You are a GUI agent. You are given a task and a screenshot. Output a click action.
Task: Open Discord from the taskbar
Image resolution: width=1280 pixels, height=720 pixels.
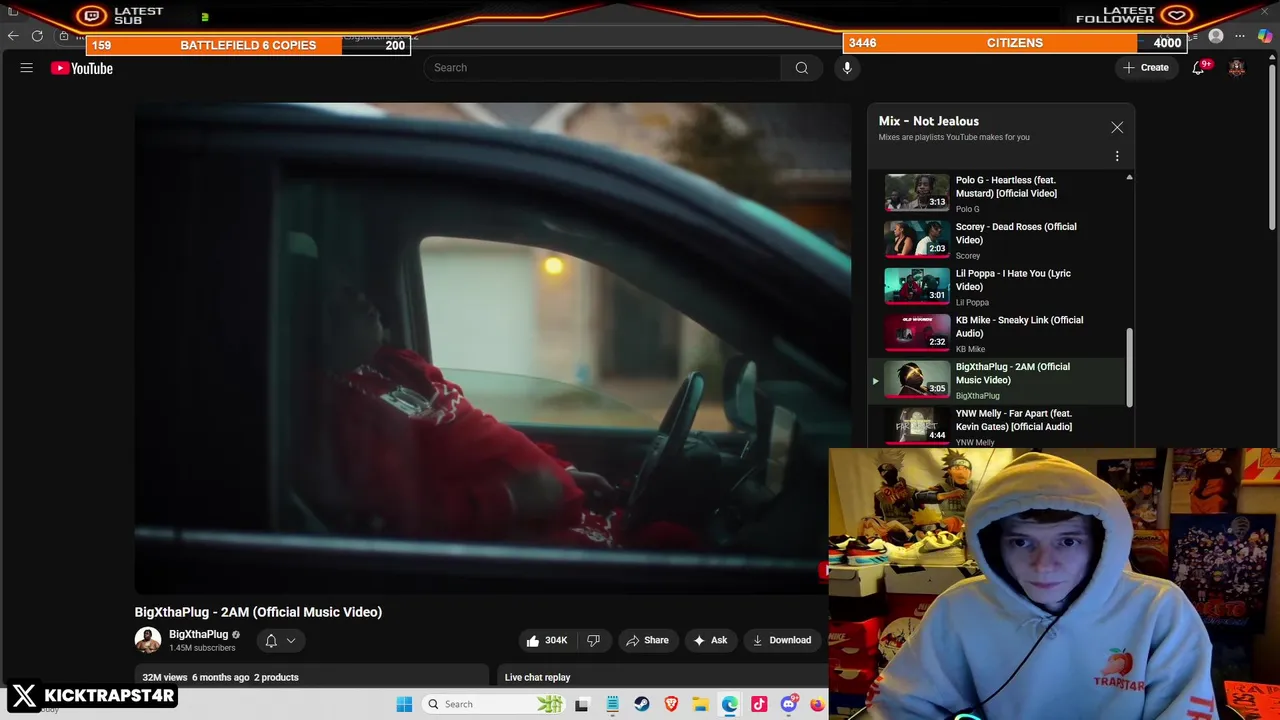click(789, 704)
